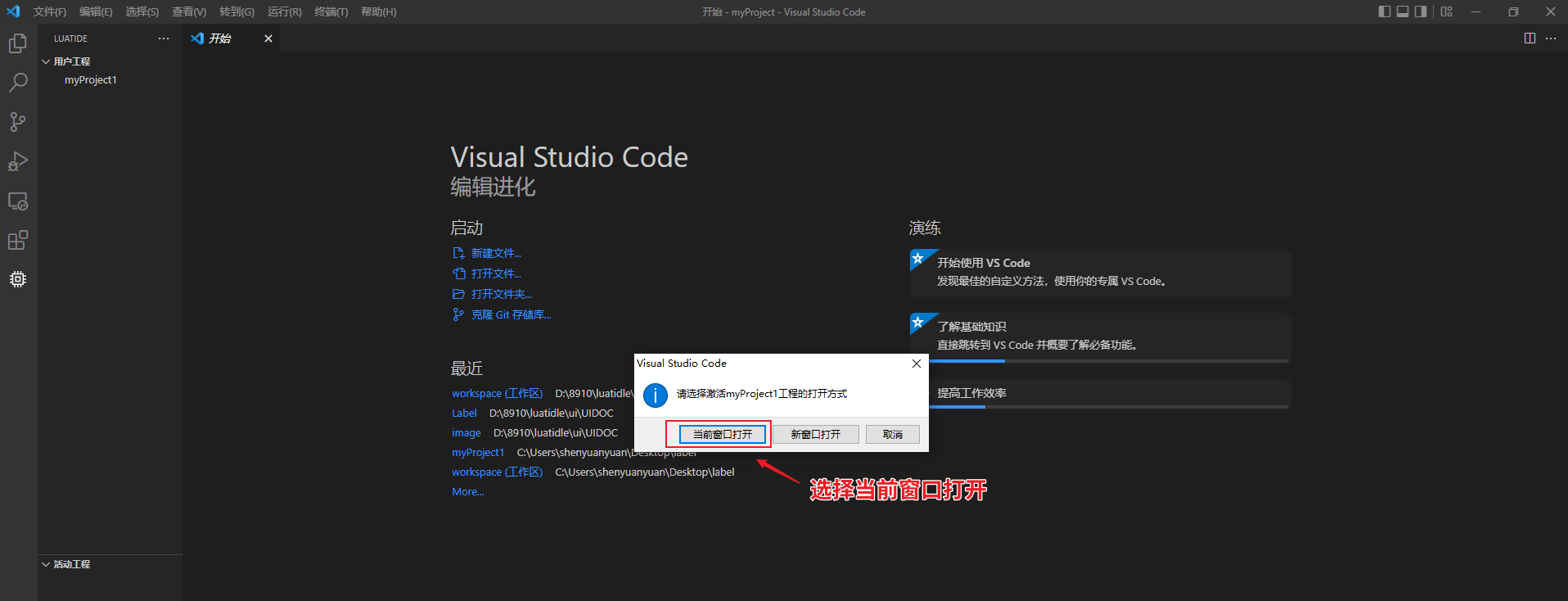Viewport: 1568px width, 601px height.
Task: Select the LuatIDE chip icon
Action: (x=18, y=279)
